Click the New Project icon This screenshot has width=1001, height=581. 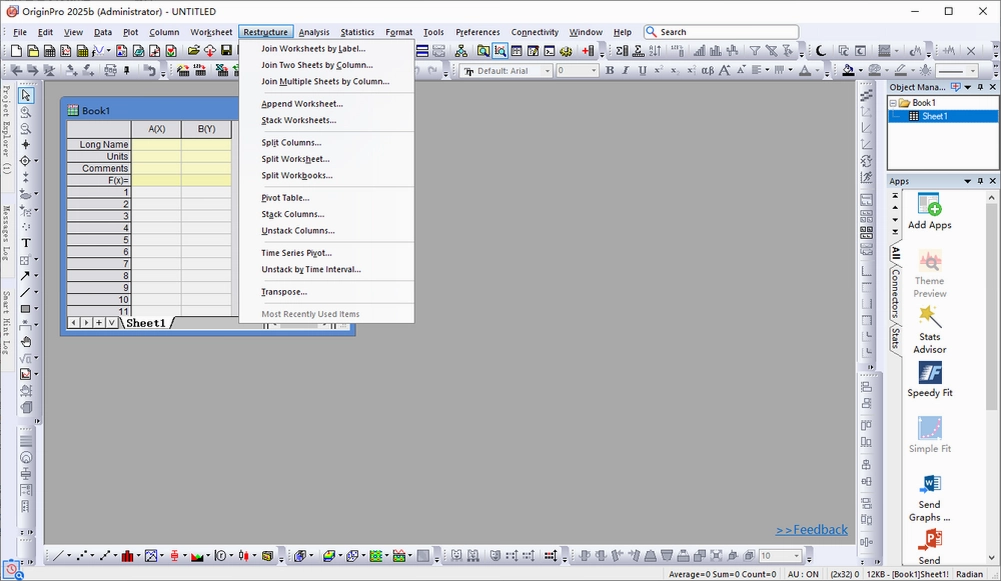tap(17, 50)
